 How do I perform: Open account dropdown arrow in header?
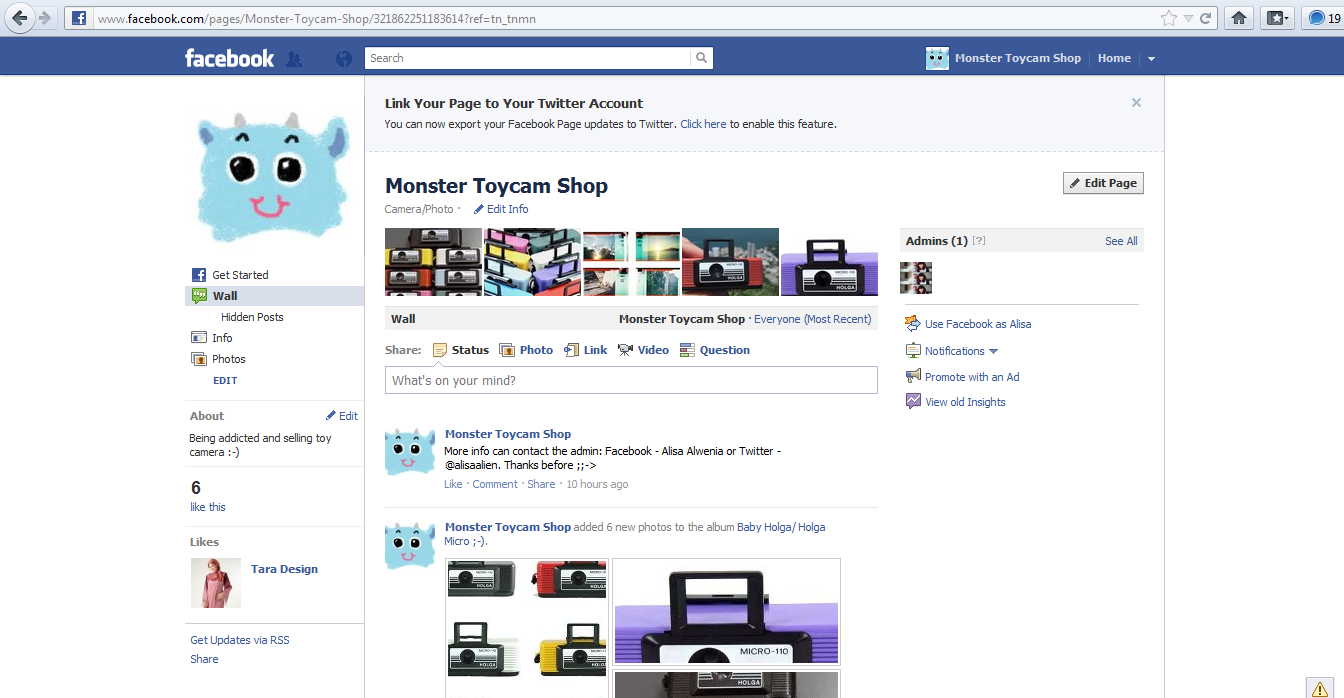(x=1151, y=59)
